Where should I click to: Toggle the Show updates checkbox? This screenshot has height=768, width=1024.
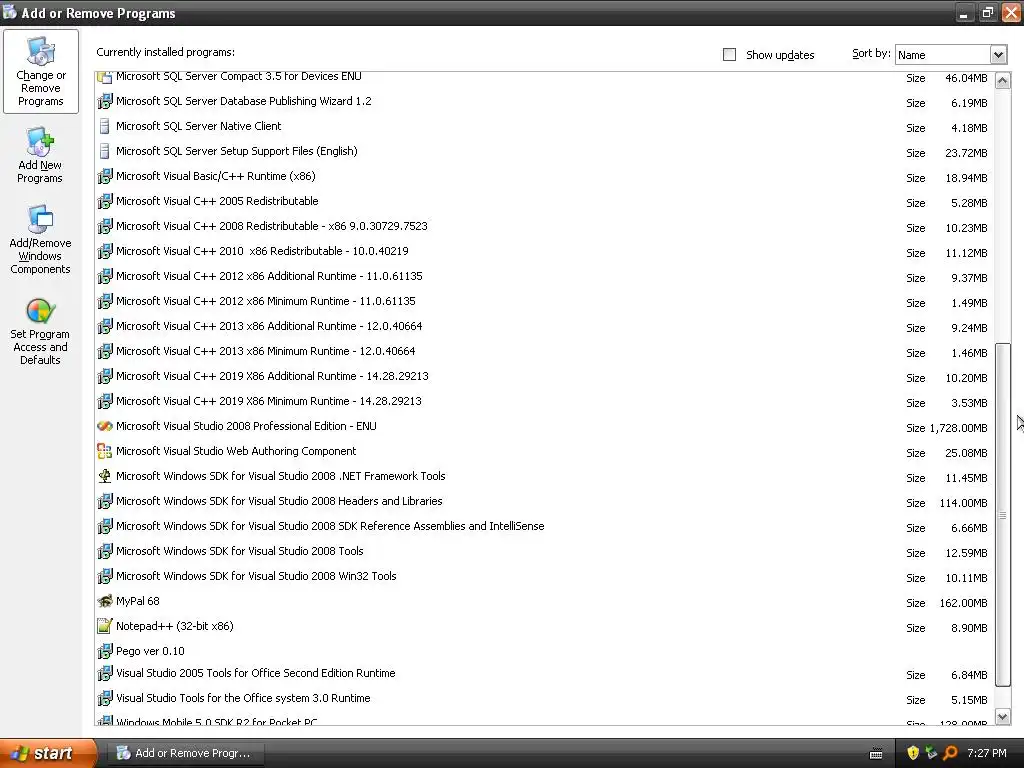(729, 55)
